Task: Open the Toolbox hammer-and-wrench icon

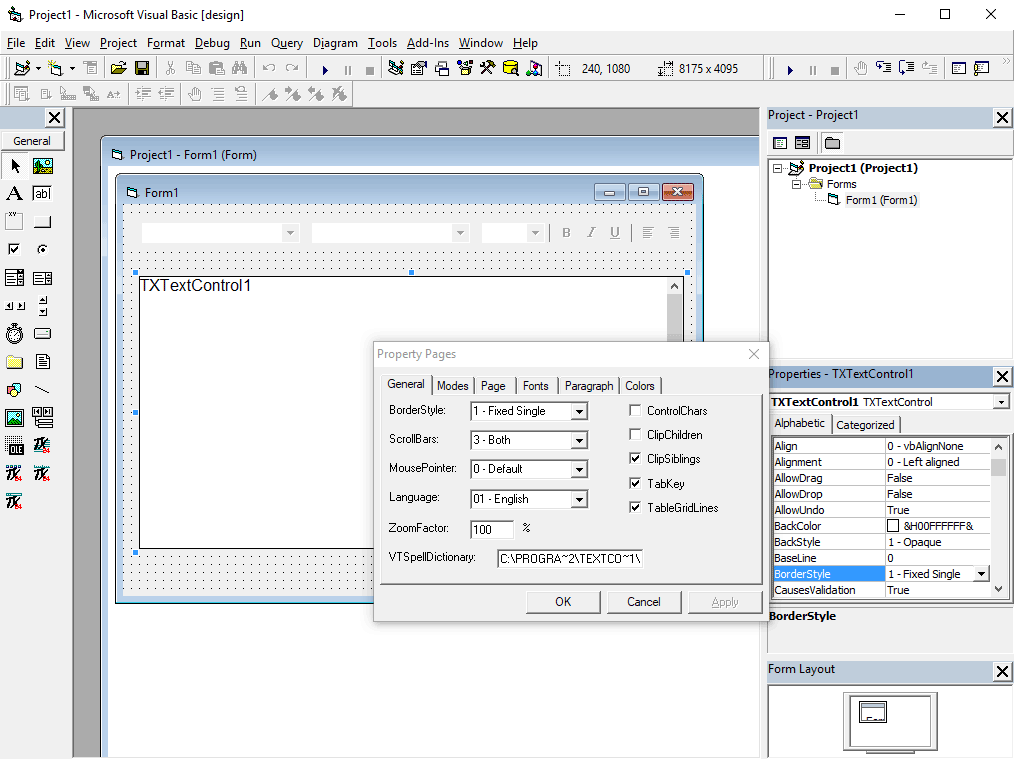Action: (x=488, y=68)
